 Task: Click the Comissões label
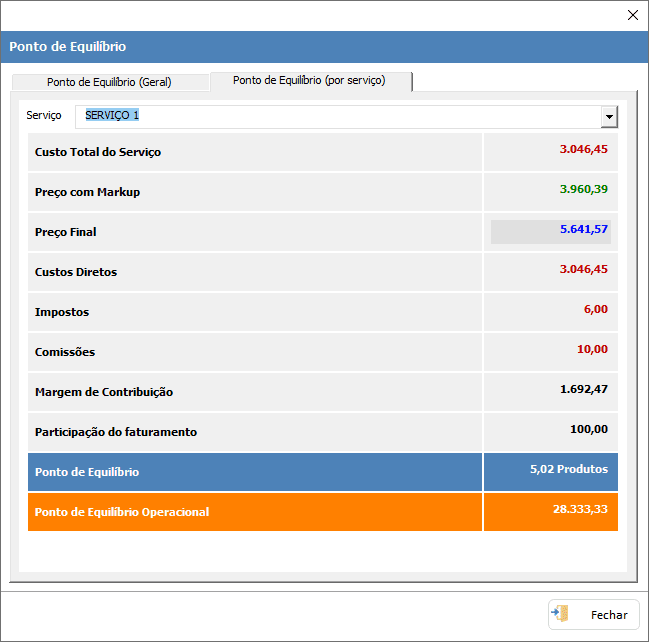[65, 352]
